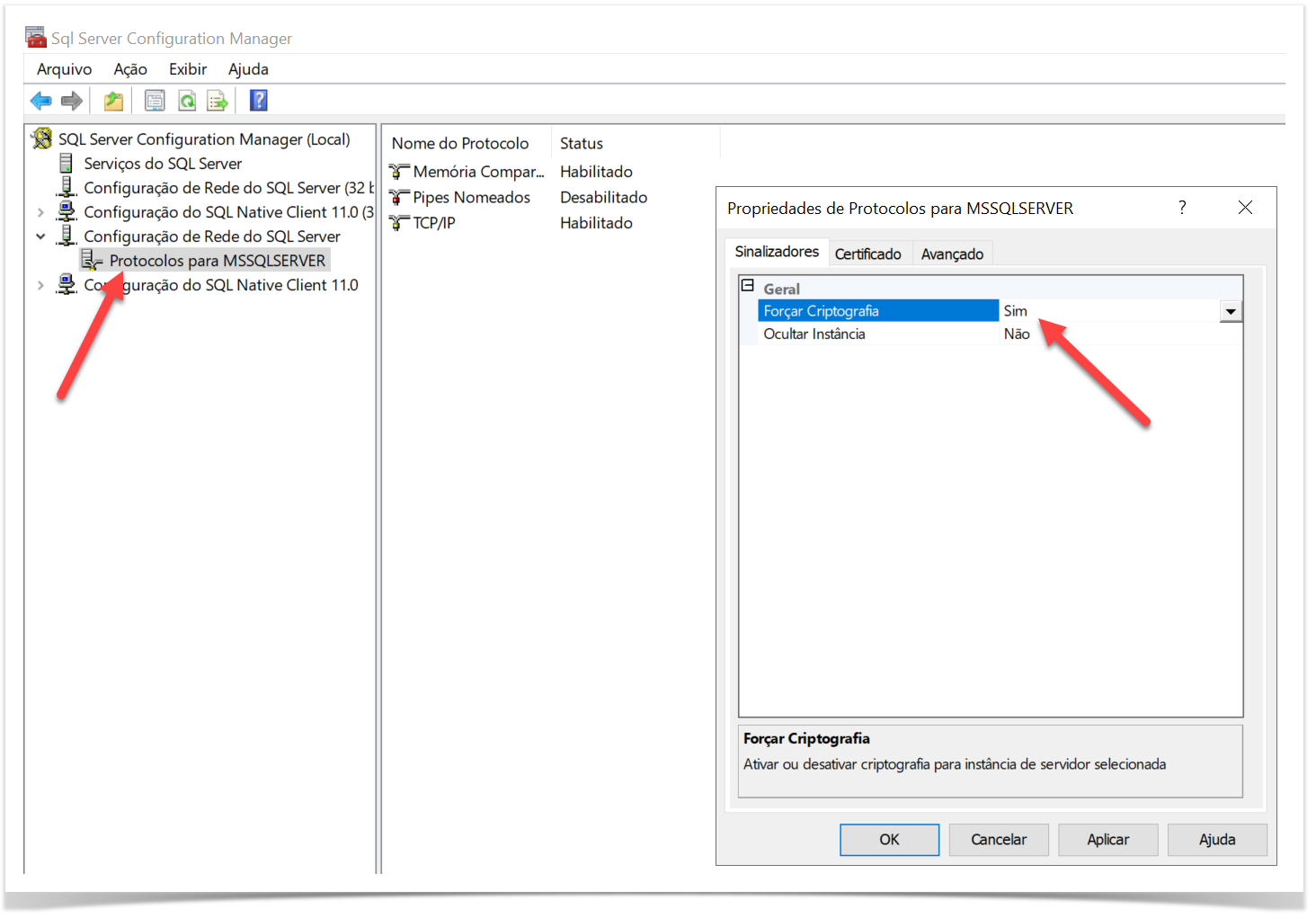
Task: Select the TCP/IP protocol icon
Action: 399,223
